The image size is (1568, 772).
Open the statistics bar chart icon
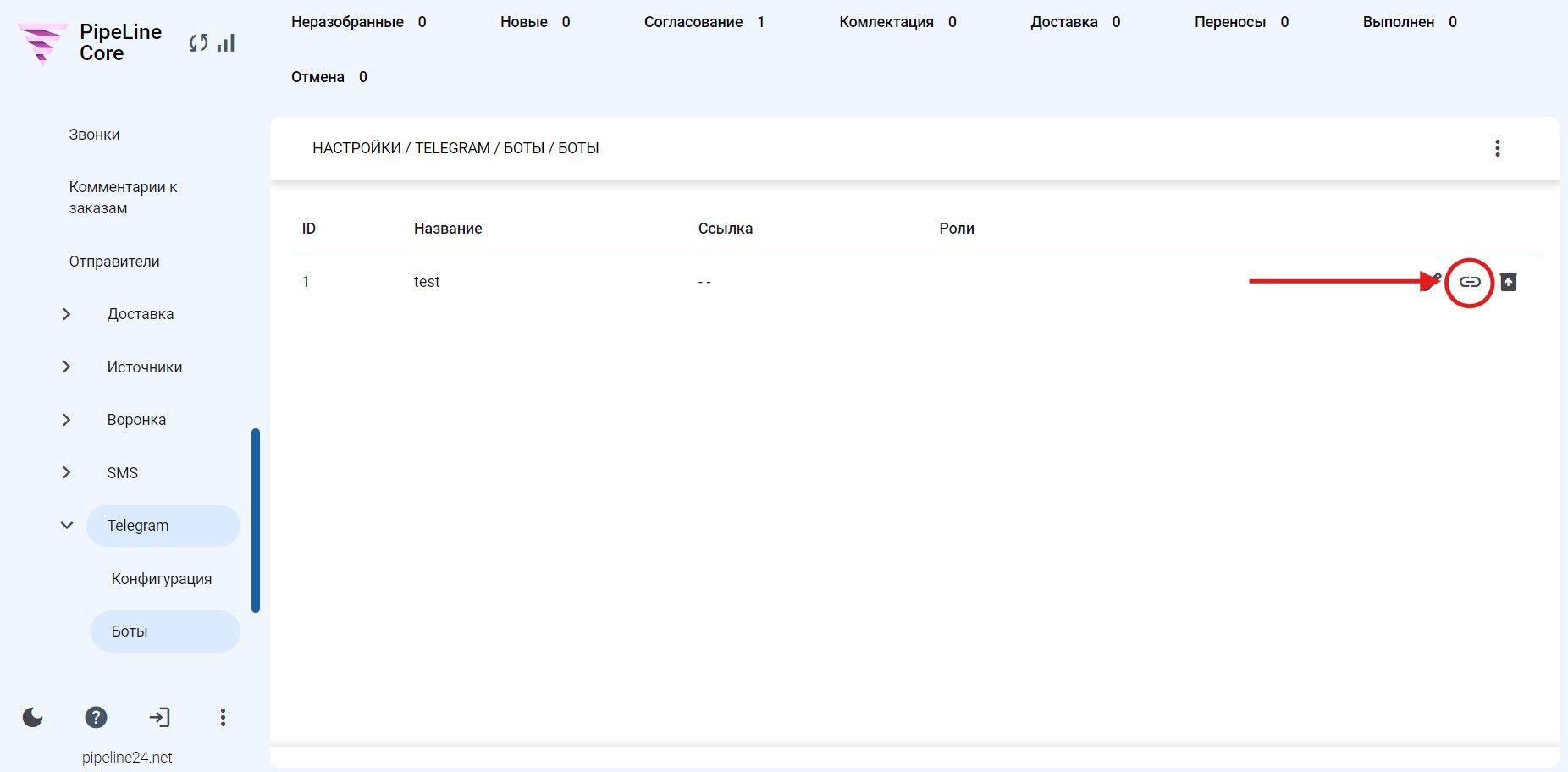click(x=226, y=43)
